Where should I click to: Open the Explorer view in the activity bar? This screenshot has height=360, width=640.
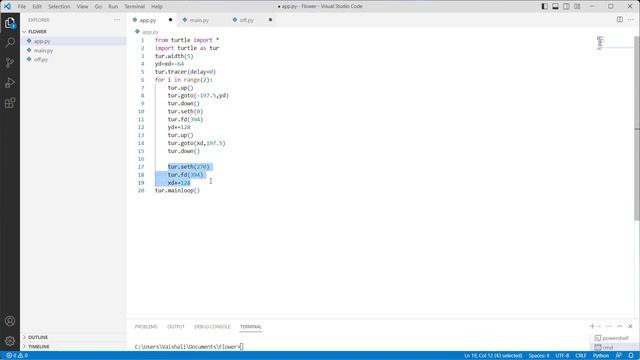10,23
